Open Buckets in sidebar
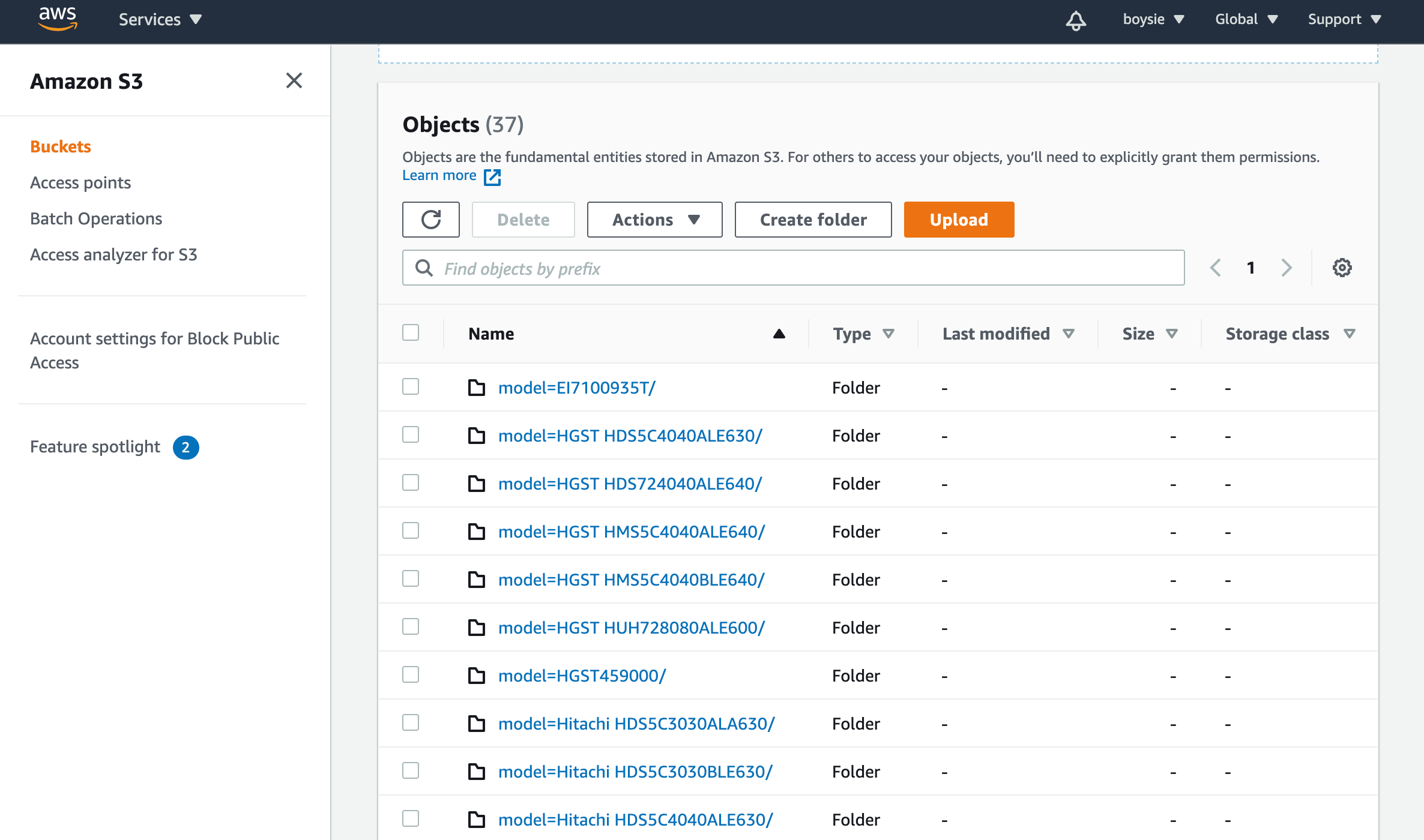1424x840 pixels. pyautogui.click(x=61, y=146)
